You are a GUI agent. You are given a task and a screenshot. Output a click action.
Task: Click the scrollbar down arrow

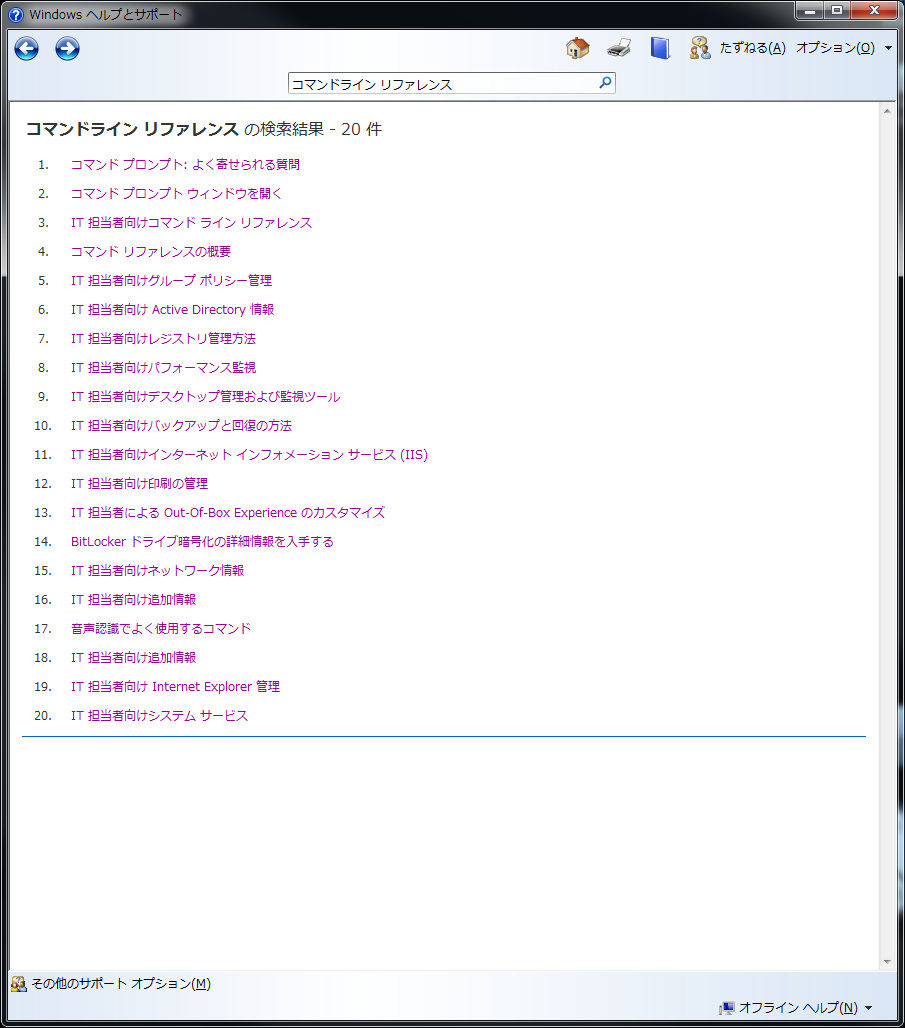point(887,962)
